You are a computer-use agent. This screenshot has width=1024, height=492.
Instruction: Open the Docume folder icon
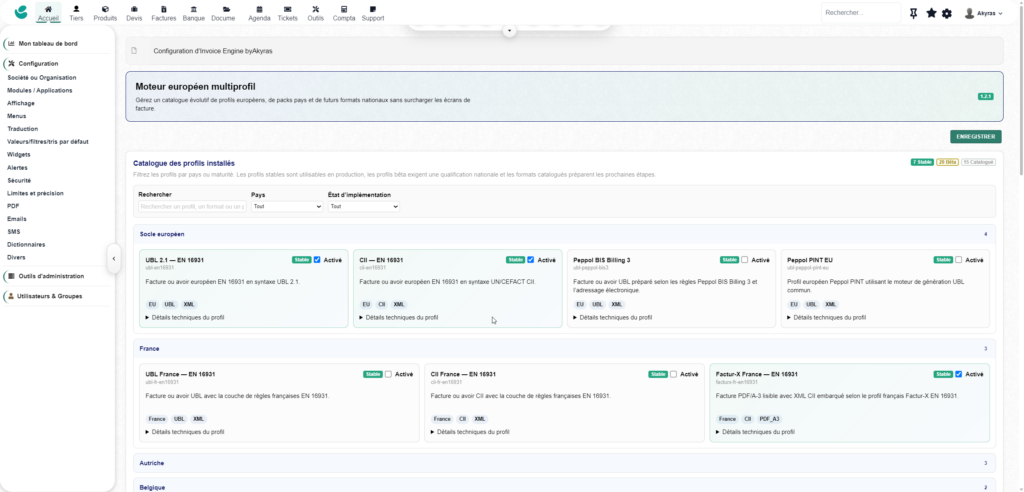[x=226, y=9]
